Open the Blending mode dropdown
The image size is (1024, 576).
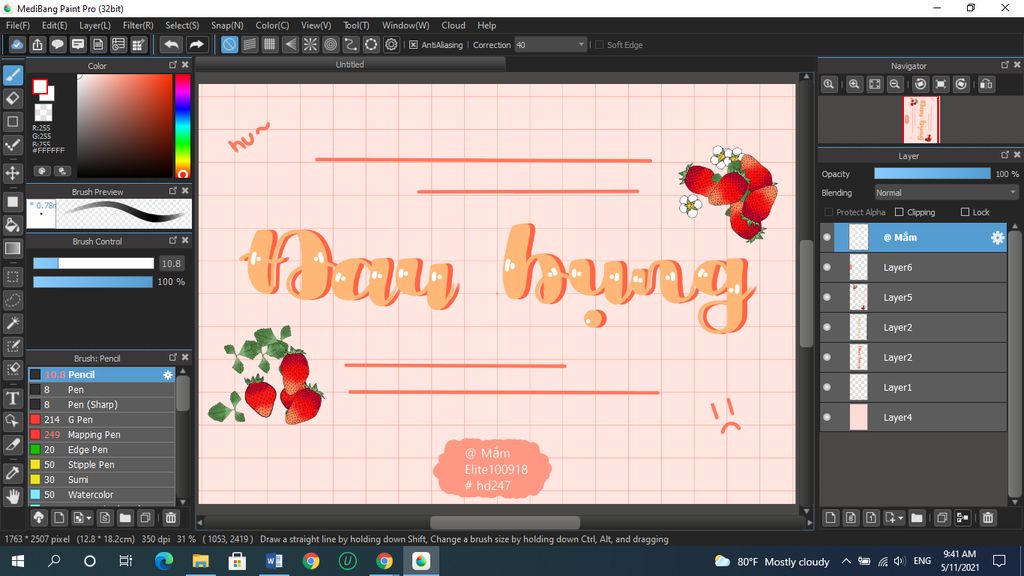pos(946,193)
